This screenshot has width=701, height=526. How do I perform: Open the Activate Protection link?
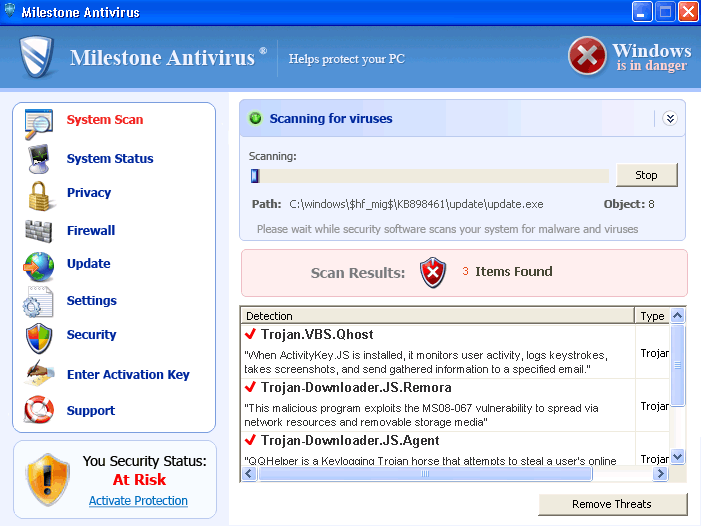click(138, 501)
